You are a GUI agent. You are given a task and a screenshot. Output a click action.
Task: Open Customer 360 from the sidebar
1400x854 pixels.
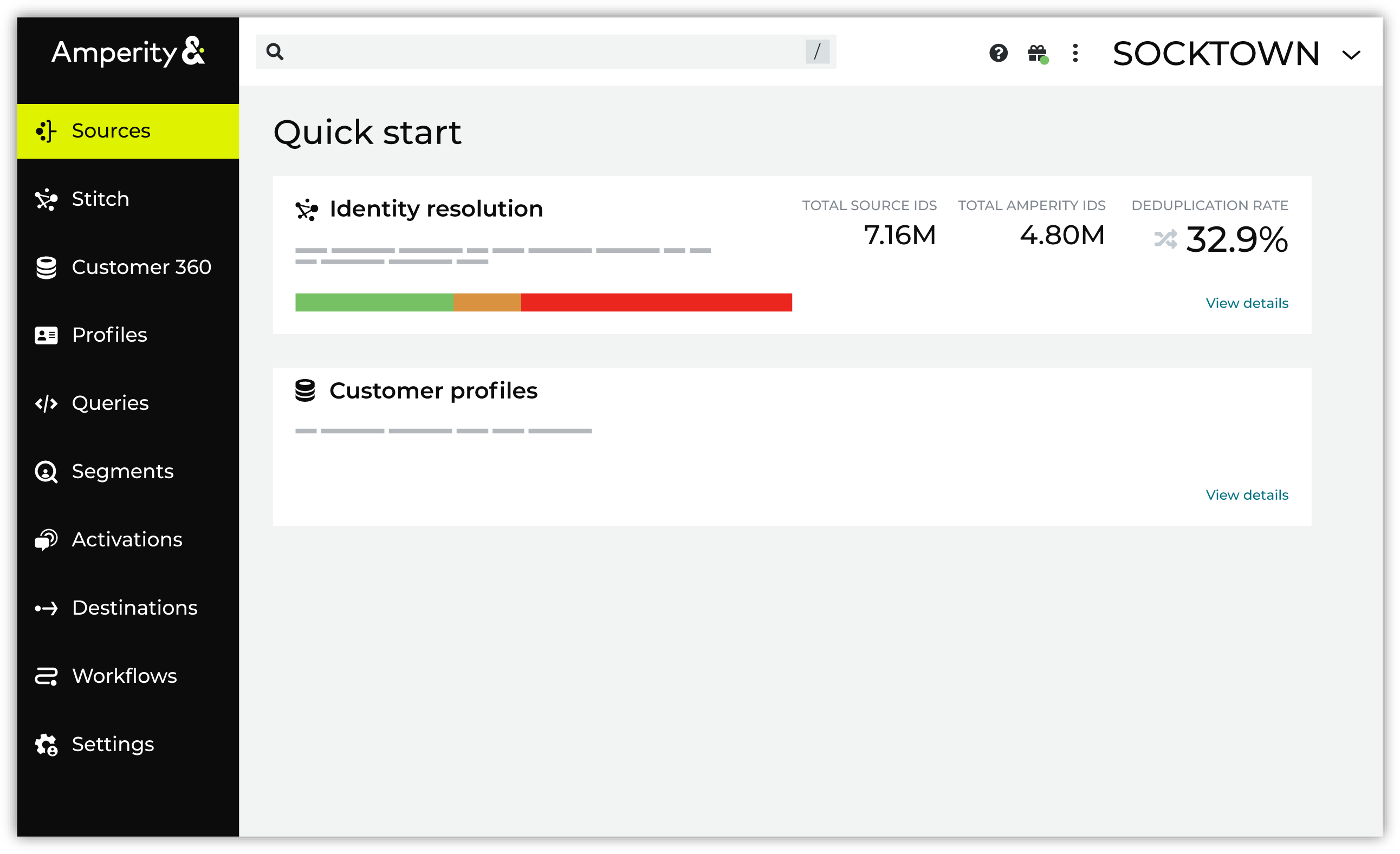[x=141, y=267]
